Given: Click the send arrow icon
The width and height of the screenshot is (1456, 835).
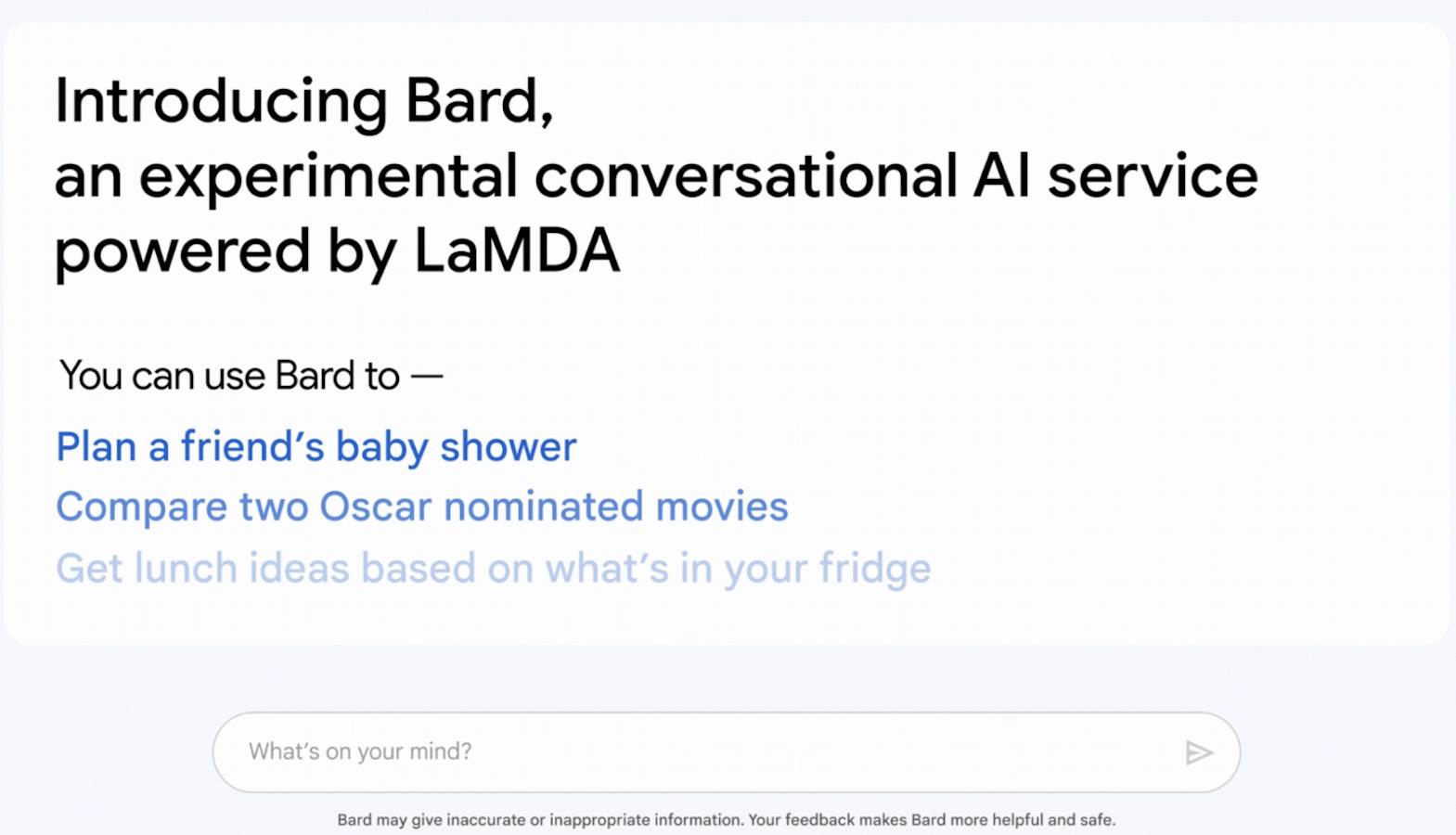Looking at the screenshot, I should click(x=1199, y=752).
